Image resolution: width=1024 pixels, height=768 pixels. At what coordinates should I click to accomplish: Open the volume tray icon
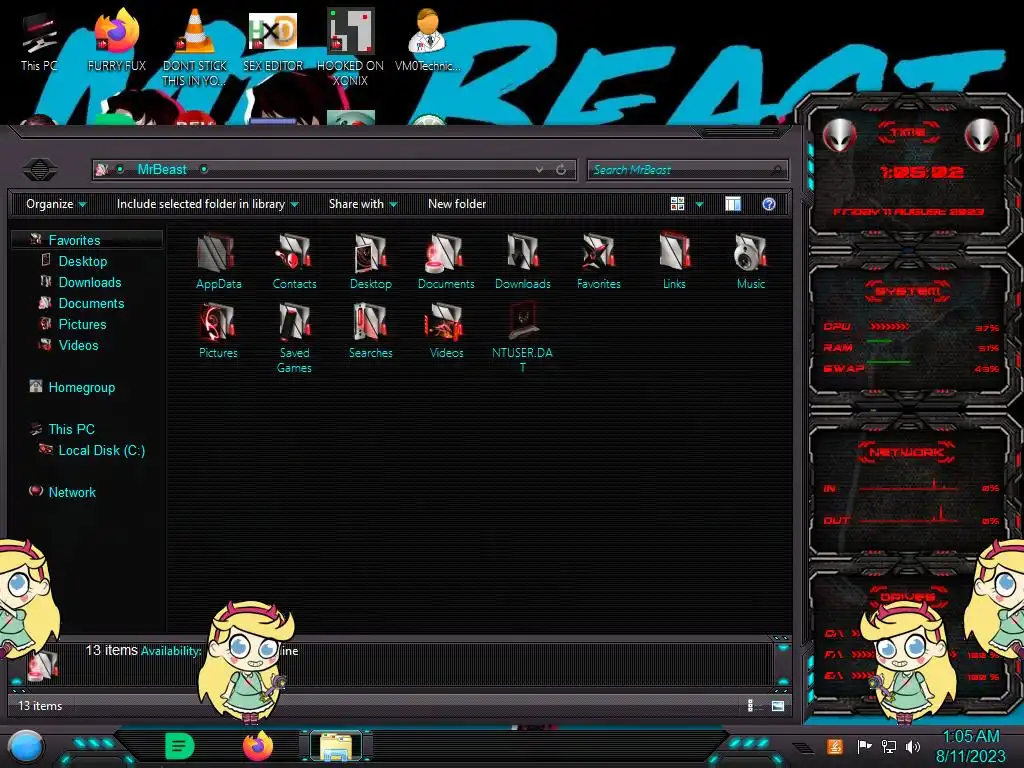point(913,746)
